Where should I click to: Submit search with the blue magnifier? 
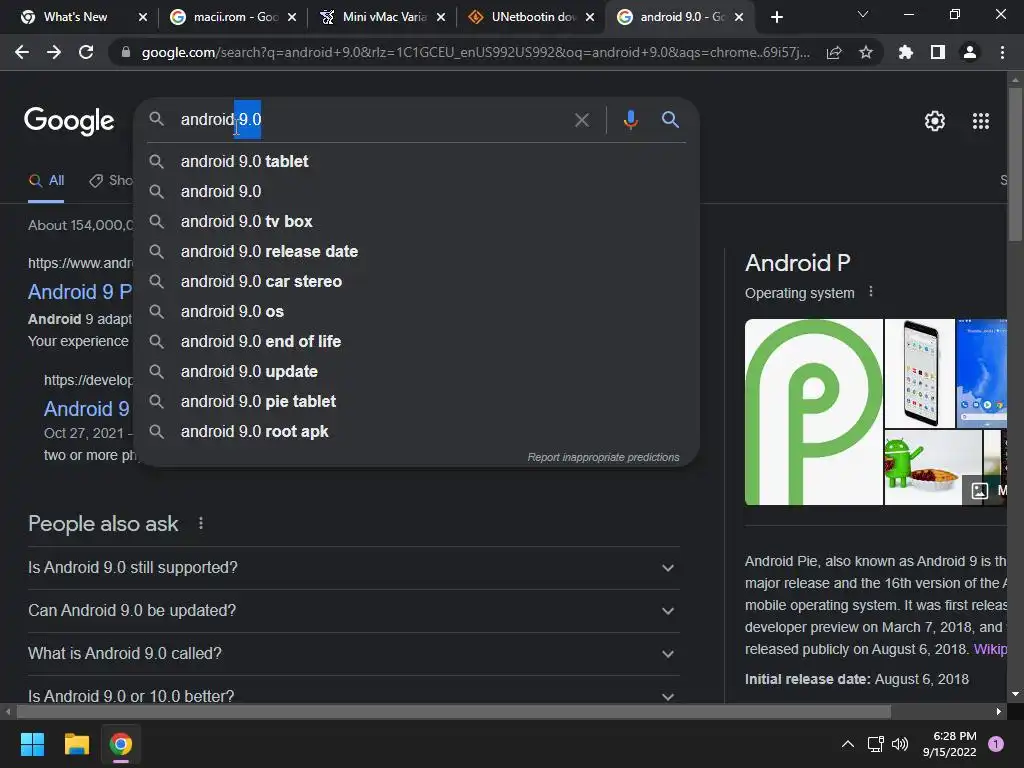pyautogui.click(x=670, y=120)
